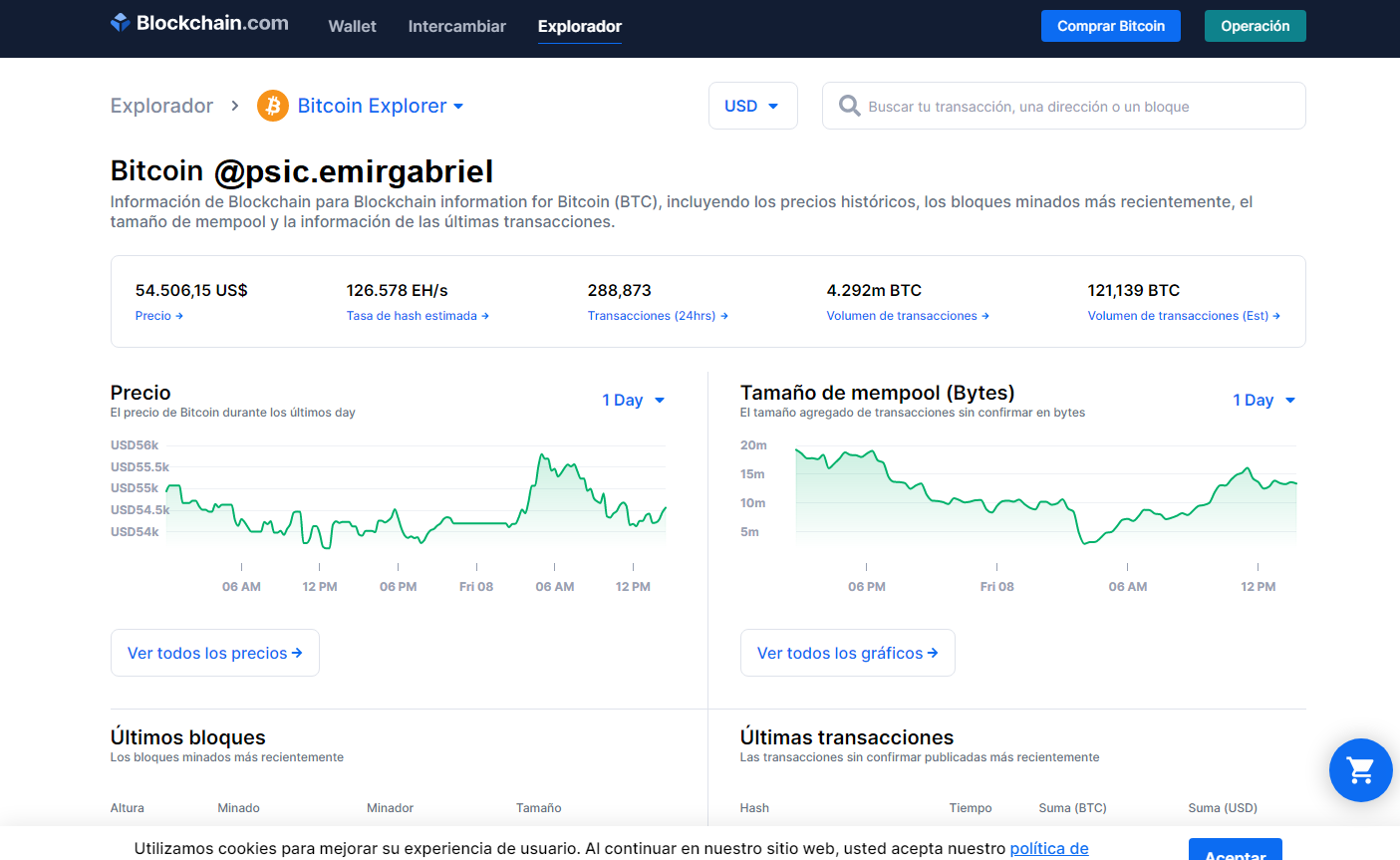Viewport: 1400px width, 860px height.
Task: Click the Tiempo column header
Action: click(x=971, y=808)
